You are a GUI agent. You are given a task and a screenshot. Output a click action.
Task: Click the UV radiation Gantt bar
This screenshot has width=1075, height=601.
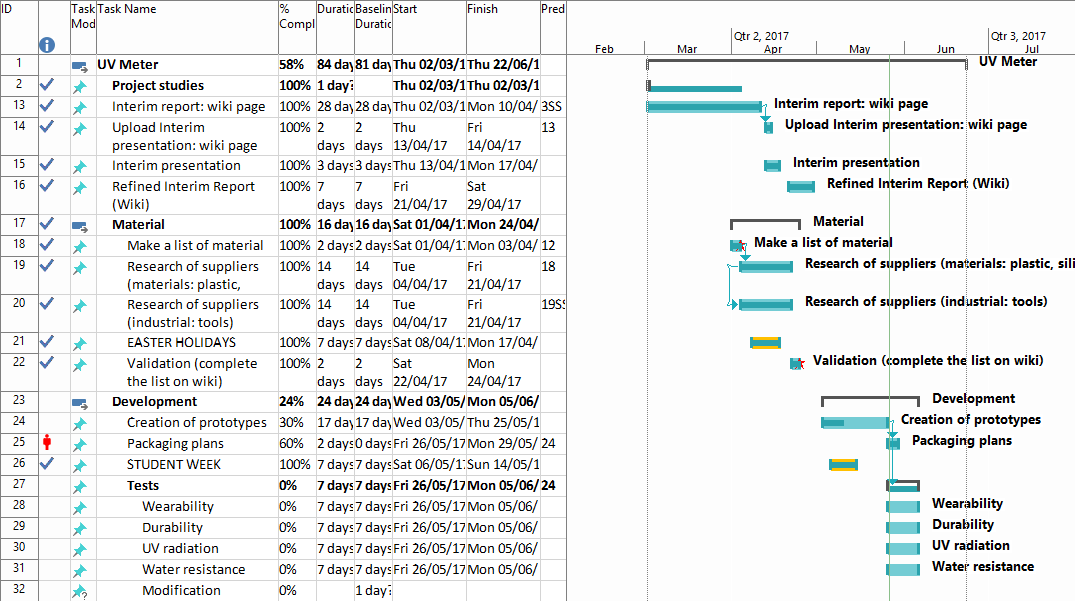tap(903, 548)
